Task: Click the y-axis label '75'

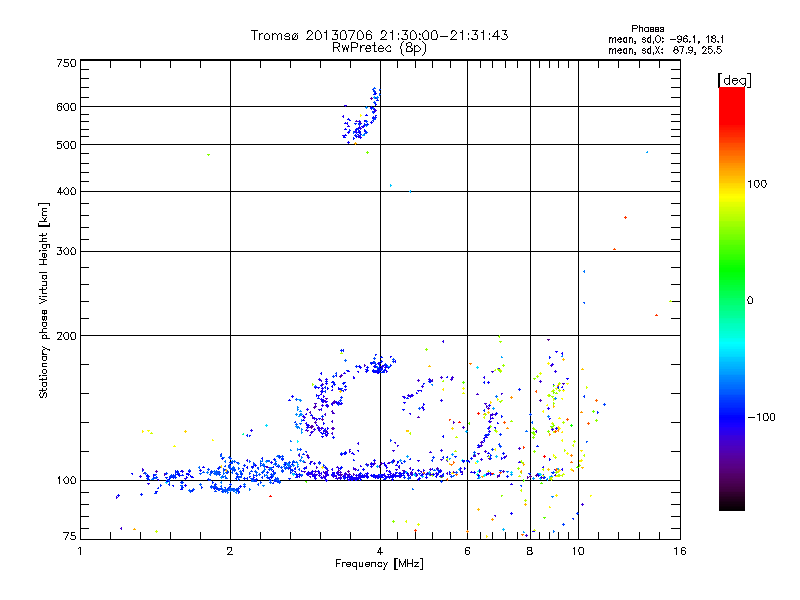Action: pos(70,536)
